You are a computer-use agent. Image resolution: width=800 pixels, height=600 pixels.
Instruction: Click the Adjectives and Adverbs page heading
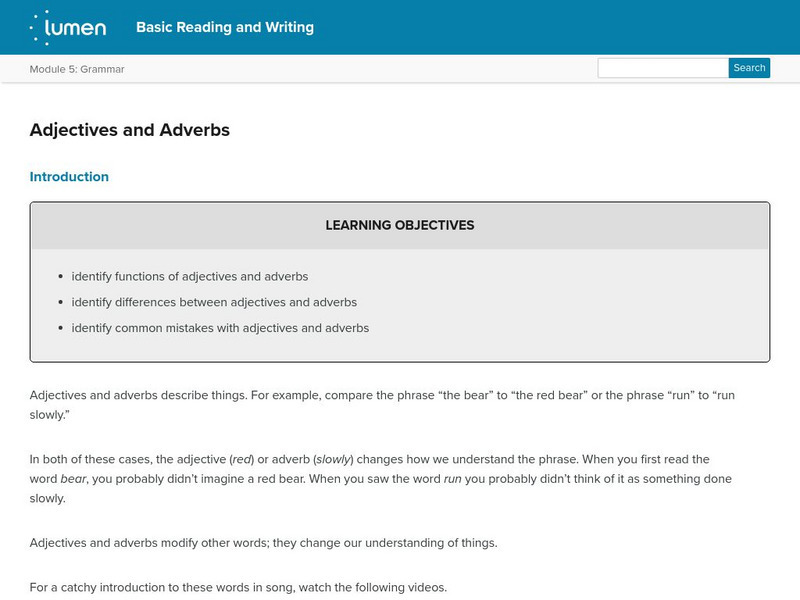click(130, 130)
